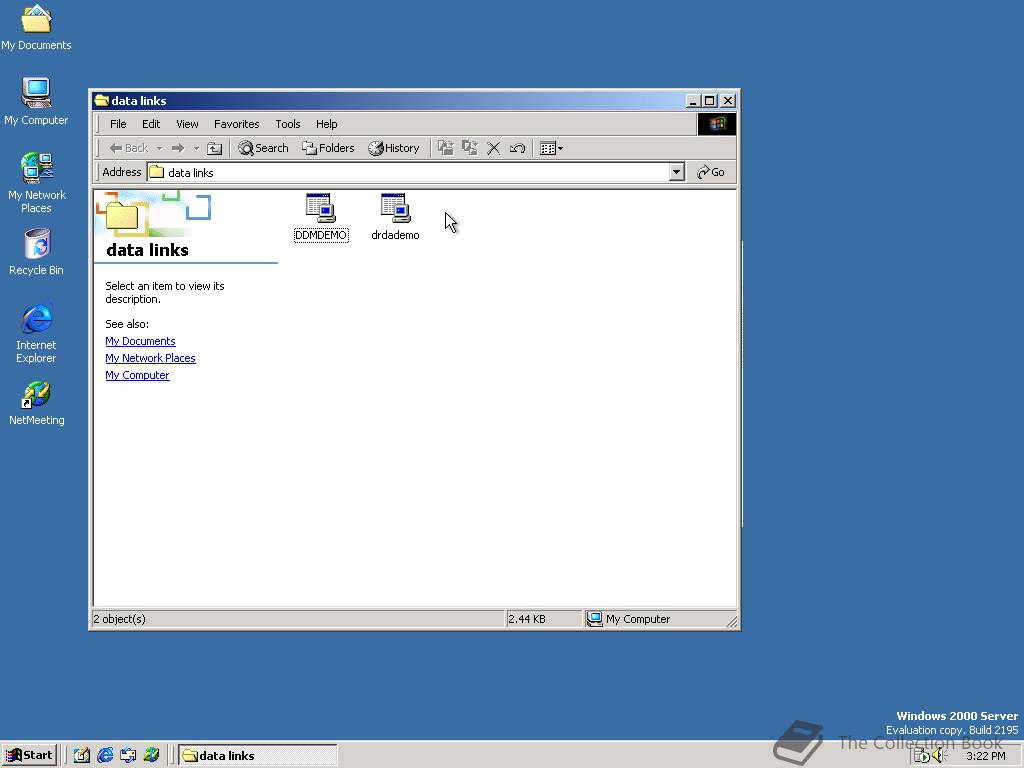Follow the My Computer link
This screenshot has width=1024, height=768.
137,375
